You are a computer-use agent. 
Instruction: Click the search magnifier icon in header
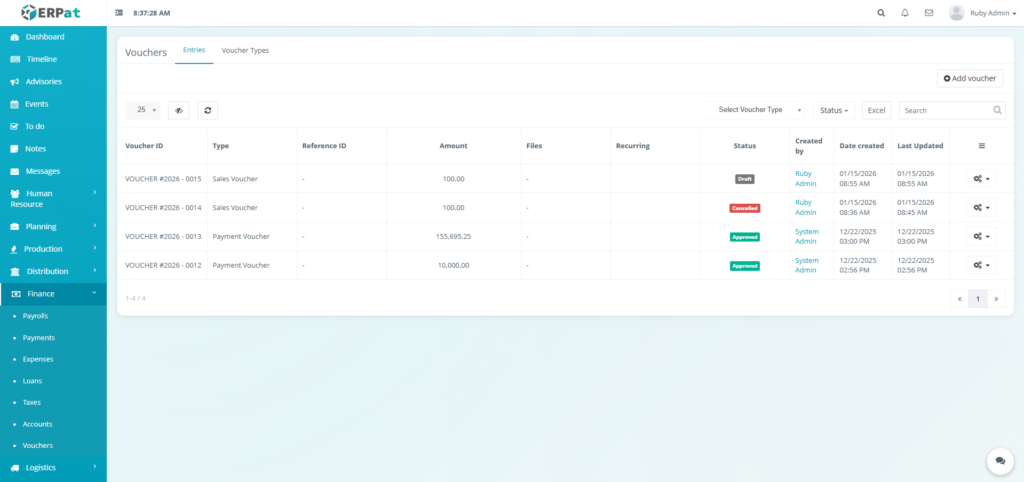tap(881, 13)
